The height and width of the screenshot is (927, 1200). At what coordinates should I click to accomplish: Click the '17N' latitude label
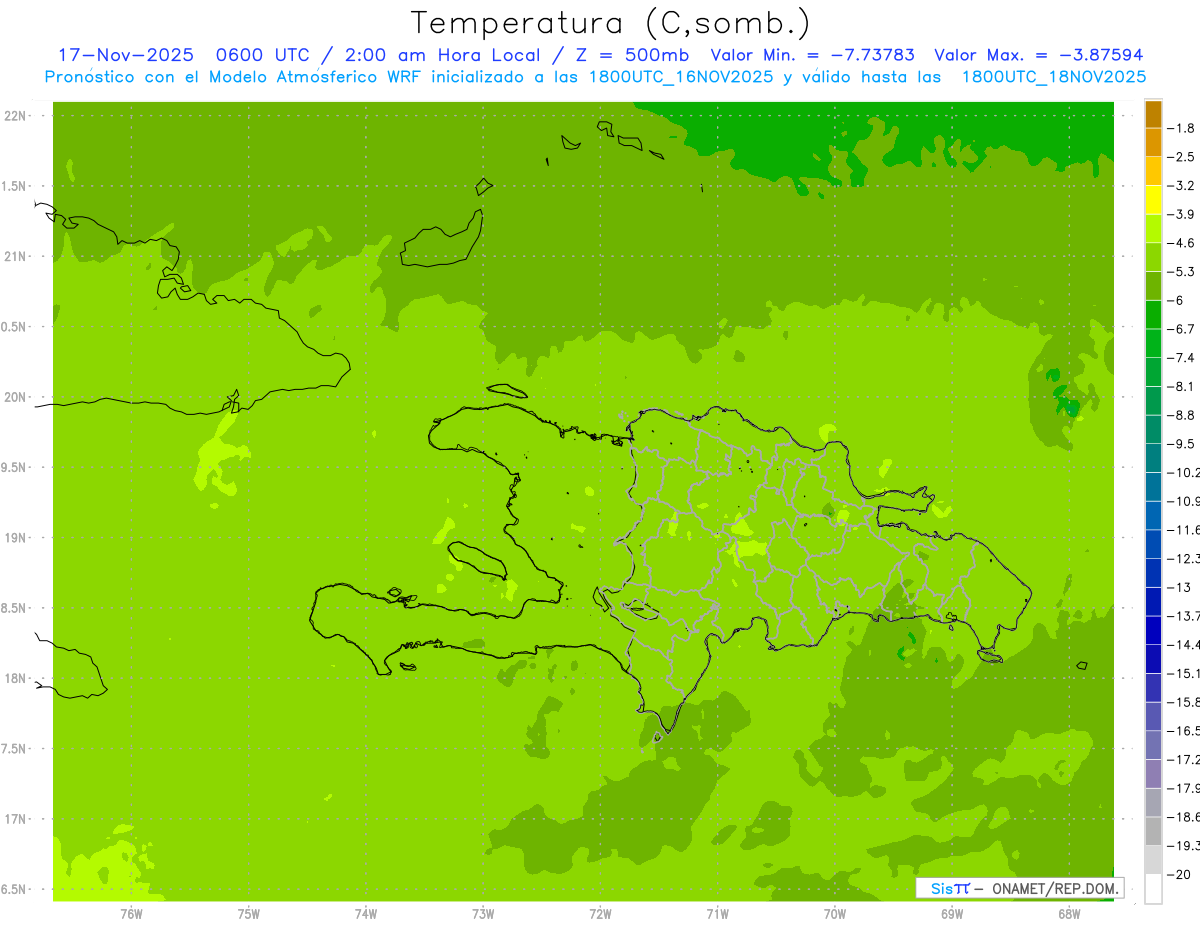(x=14, y=819)
